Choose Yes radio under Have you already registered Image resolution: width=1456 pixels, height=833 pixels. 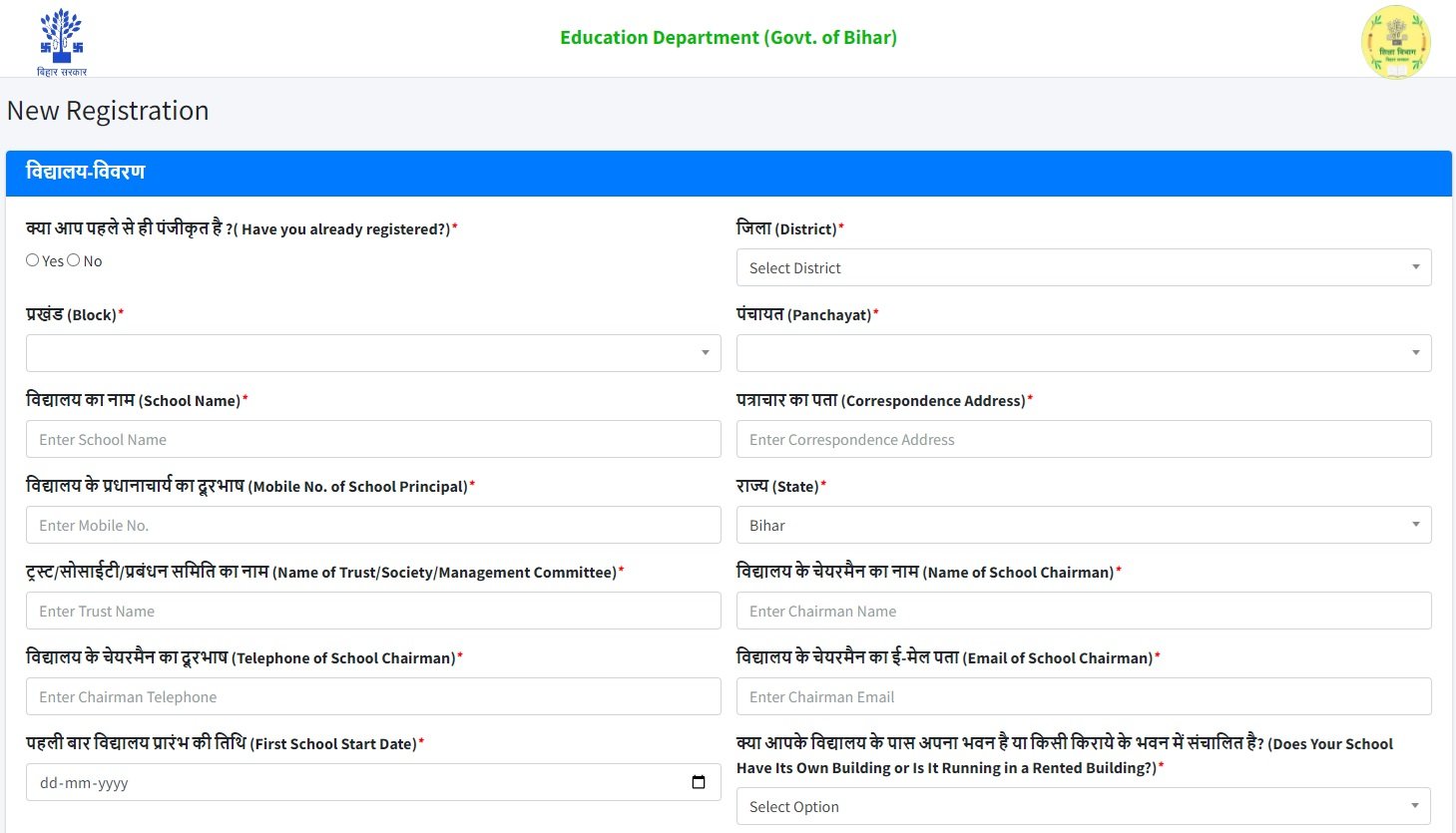coord(31,259)
